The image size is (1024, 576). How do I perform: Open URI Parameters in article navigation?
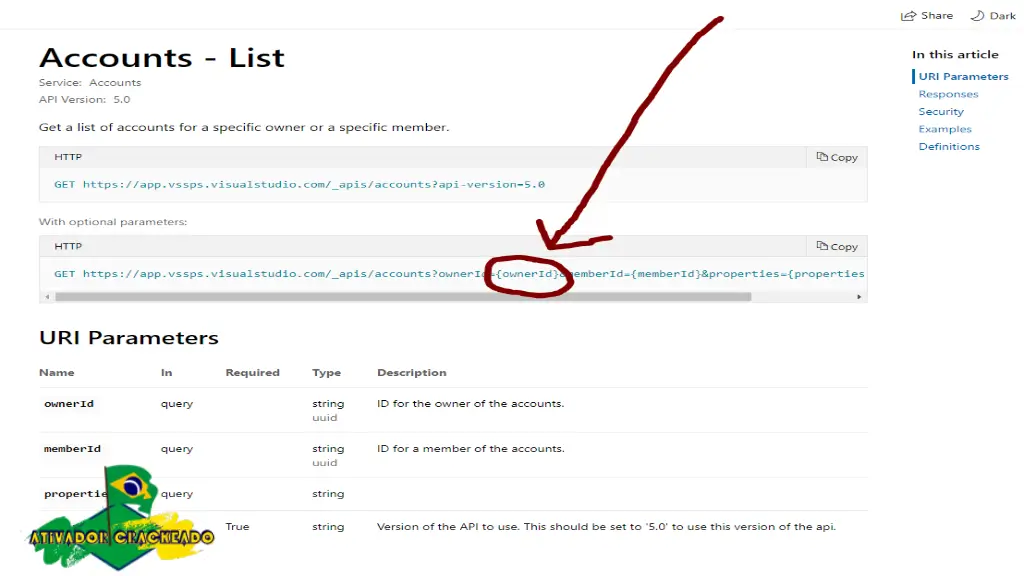[x=963, y=76]
